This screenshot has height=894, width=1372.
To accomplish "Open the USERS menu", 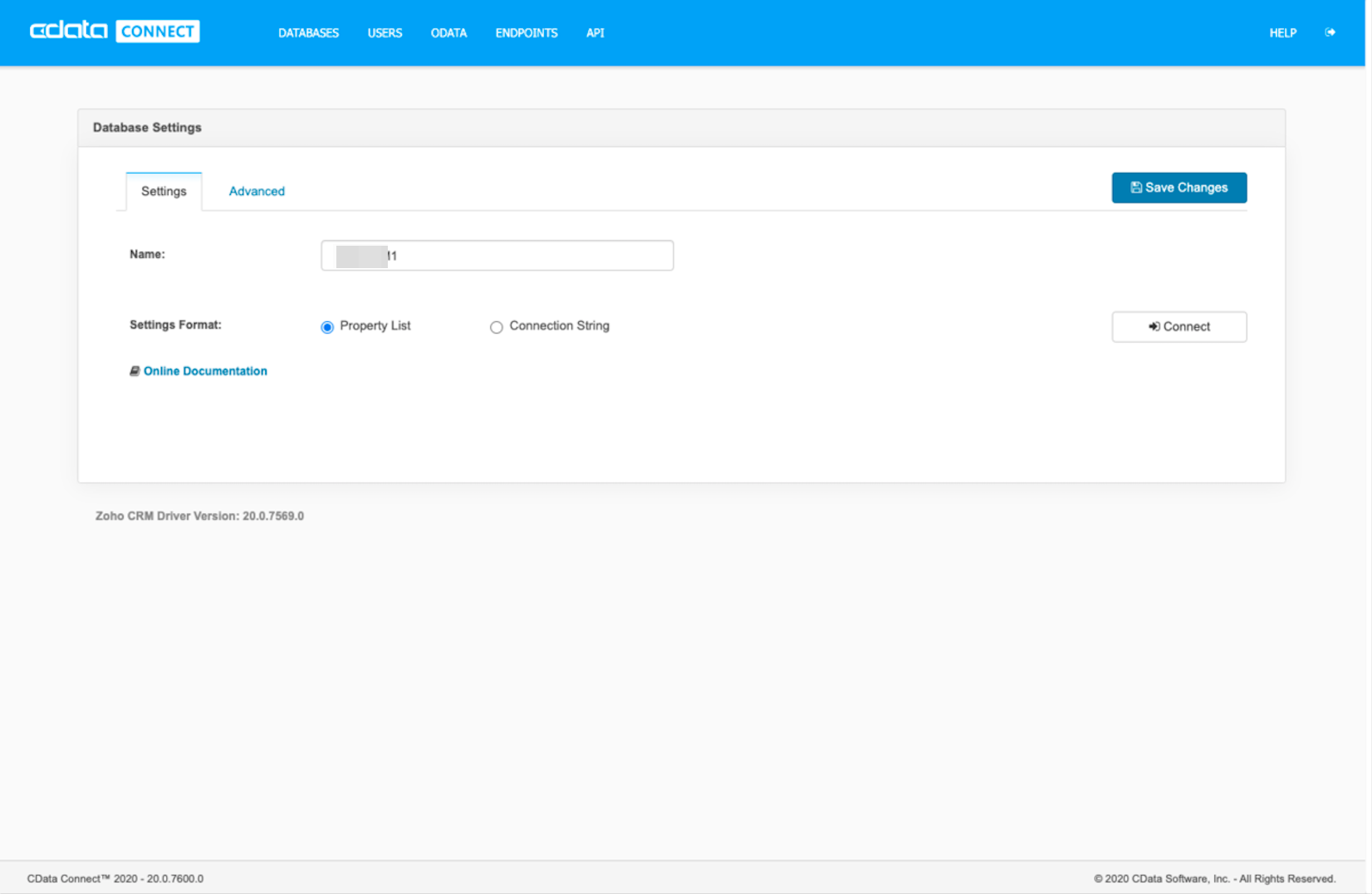I will click(385, 33).
